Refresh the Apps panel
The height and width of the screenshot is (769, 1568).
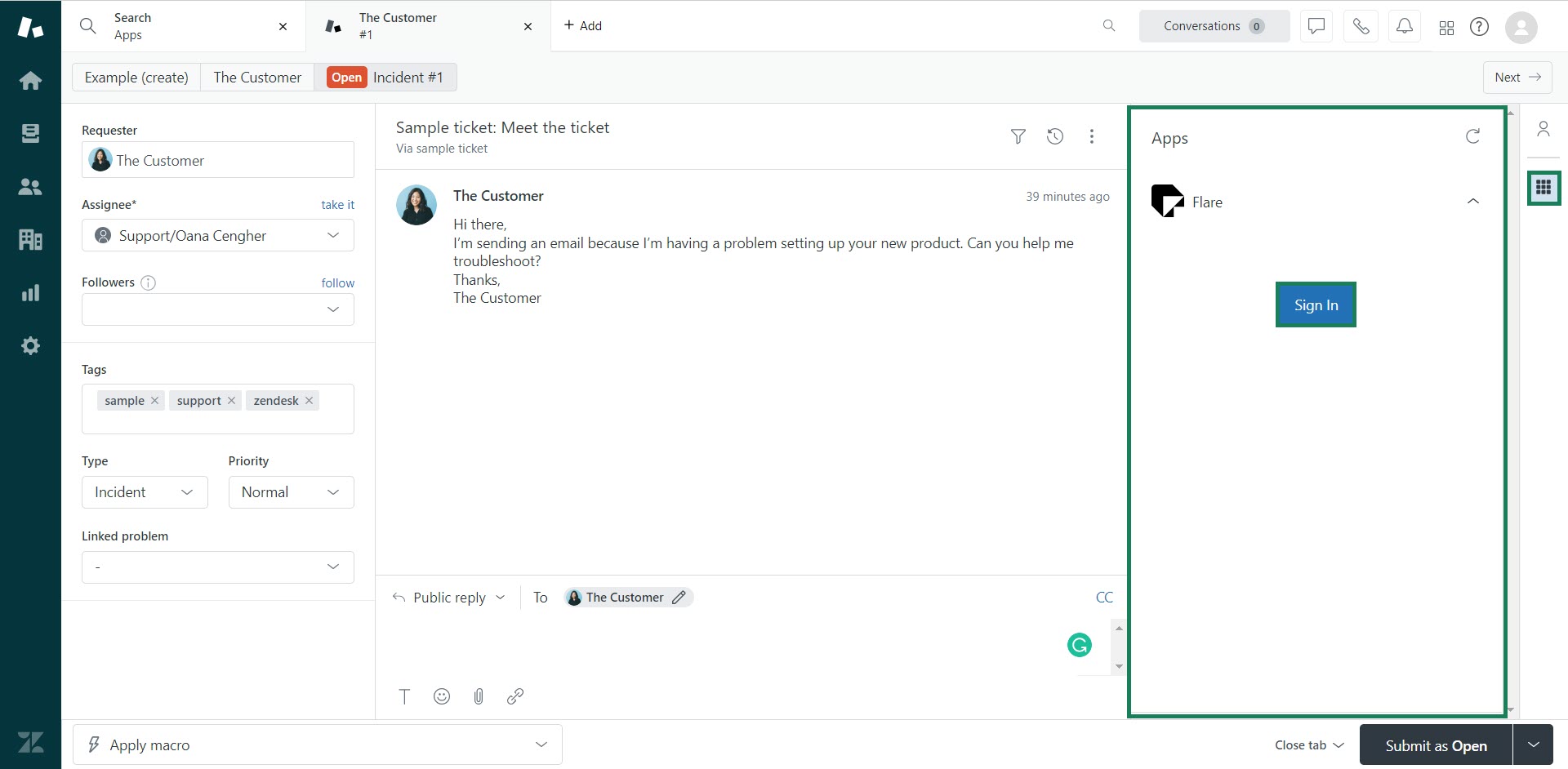point(1472,136)
